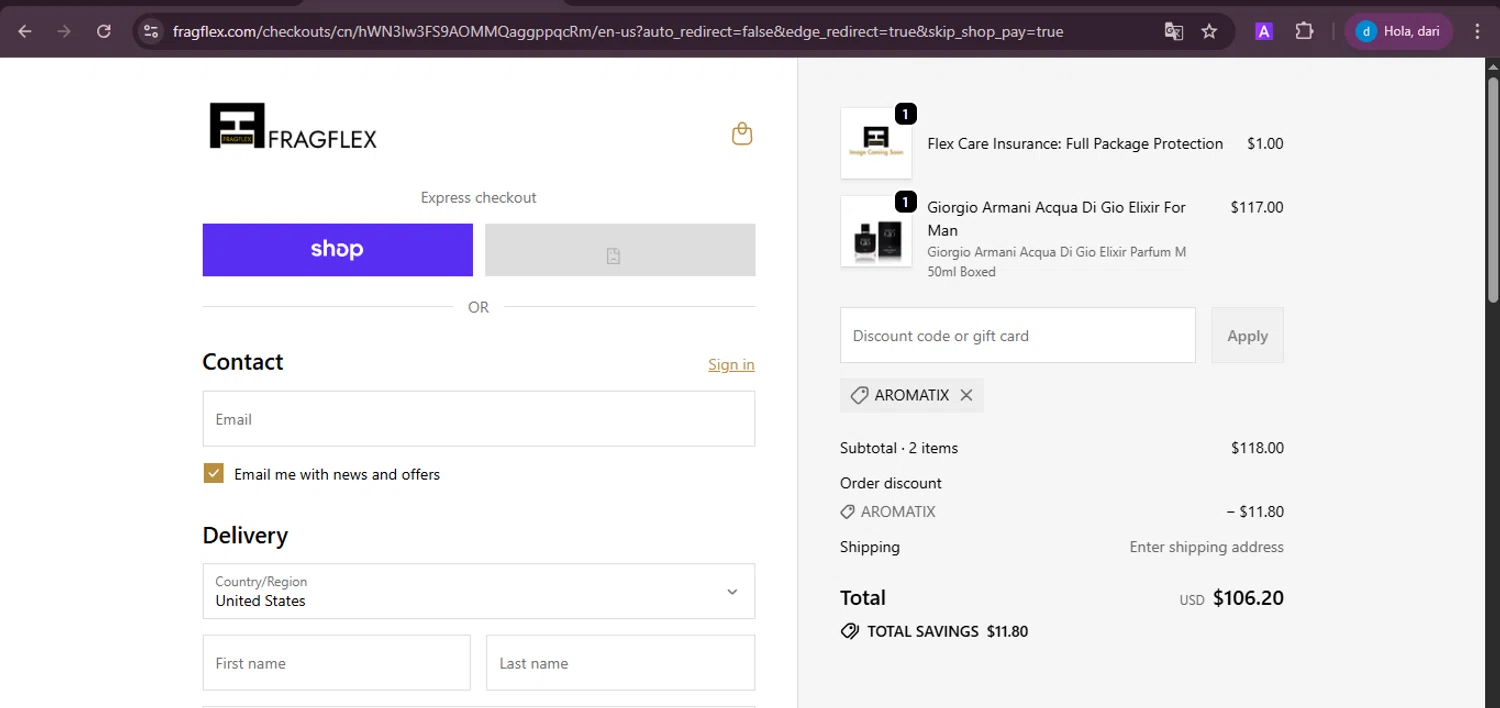Focus the Last name field
This screenshot has height=708, width=1500.
[620, 663]
